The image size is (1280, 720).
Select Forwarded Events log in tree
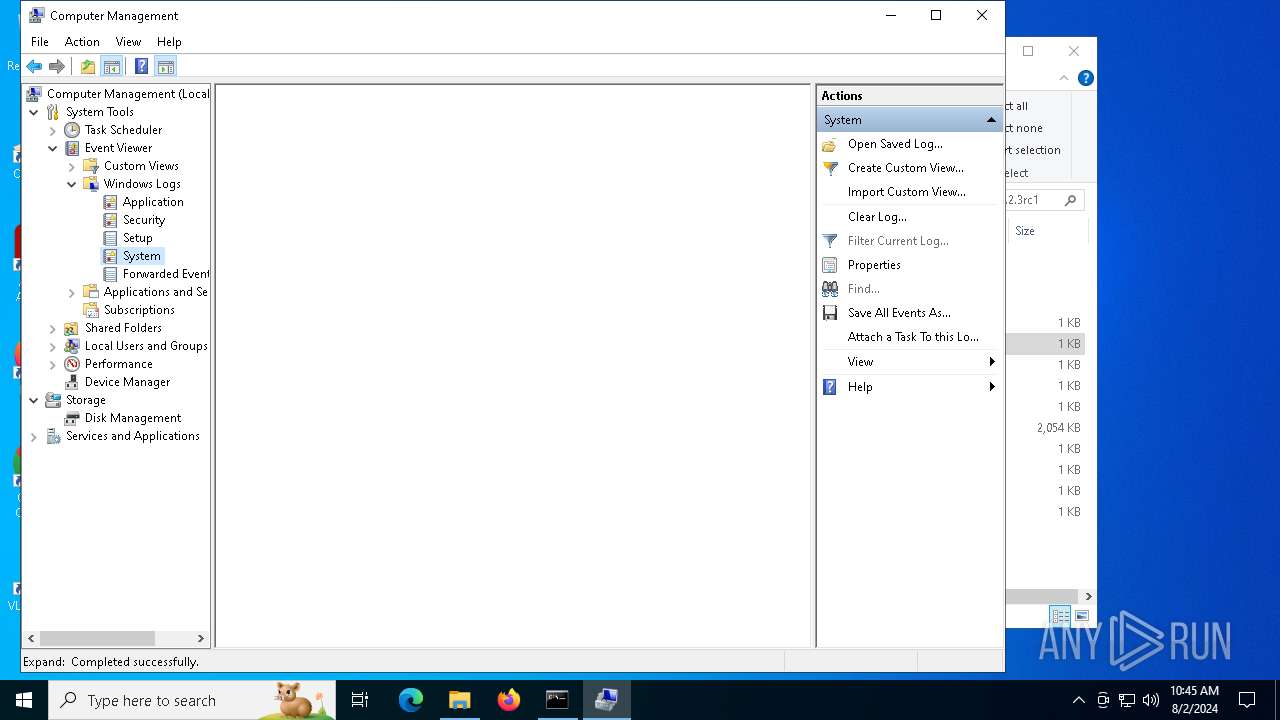point(166,274)
